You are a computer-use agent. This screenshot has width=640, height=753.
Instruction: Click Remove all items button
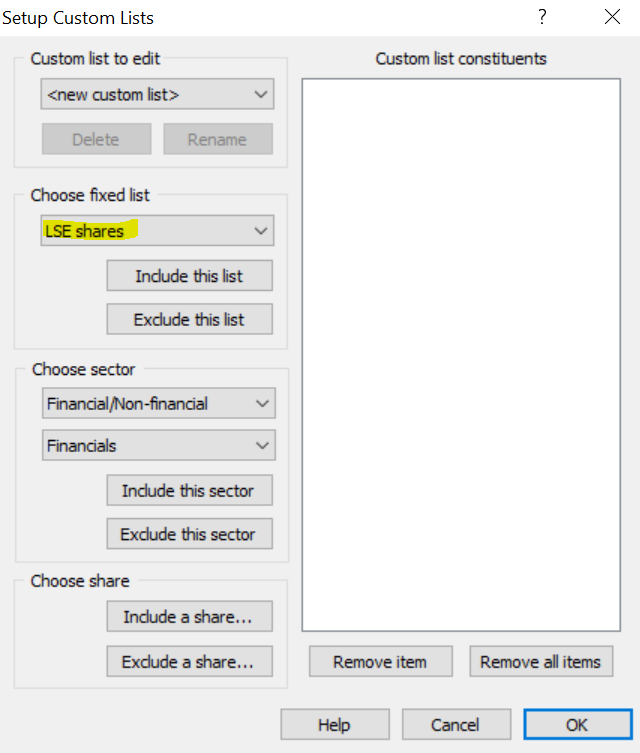541,661
